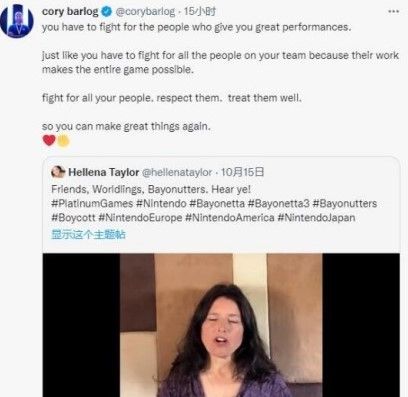The height and width of the screenshot is (397, 408).
Task: Click the #NintendoAmerica hashtag
Action: click(x=230, y=218)
